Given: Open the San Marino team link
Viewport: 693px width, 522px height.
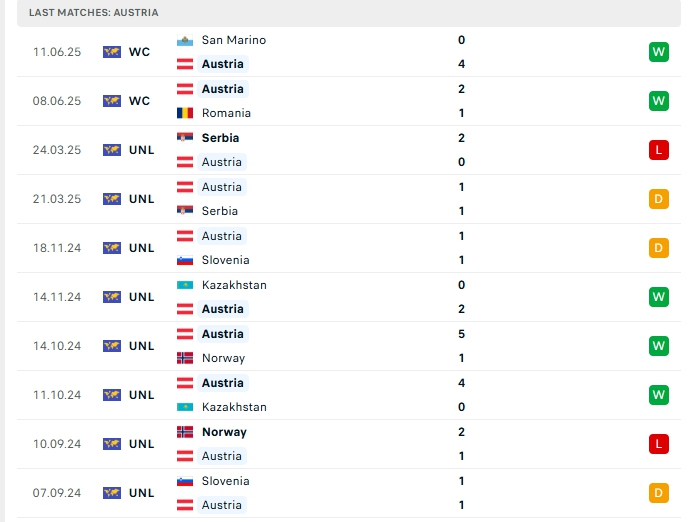Looking at the screenshot, I should (234, 40).
